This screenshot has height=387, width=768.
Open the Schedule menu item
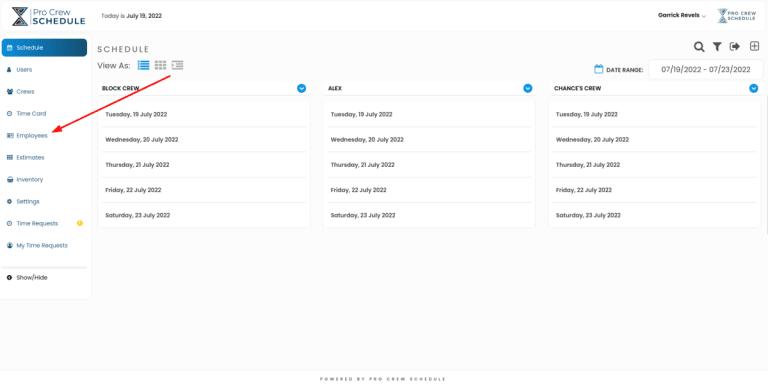point(45,48)
